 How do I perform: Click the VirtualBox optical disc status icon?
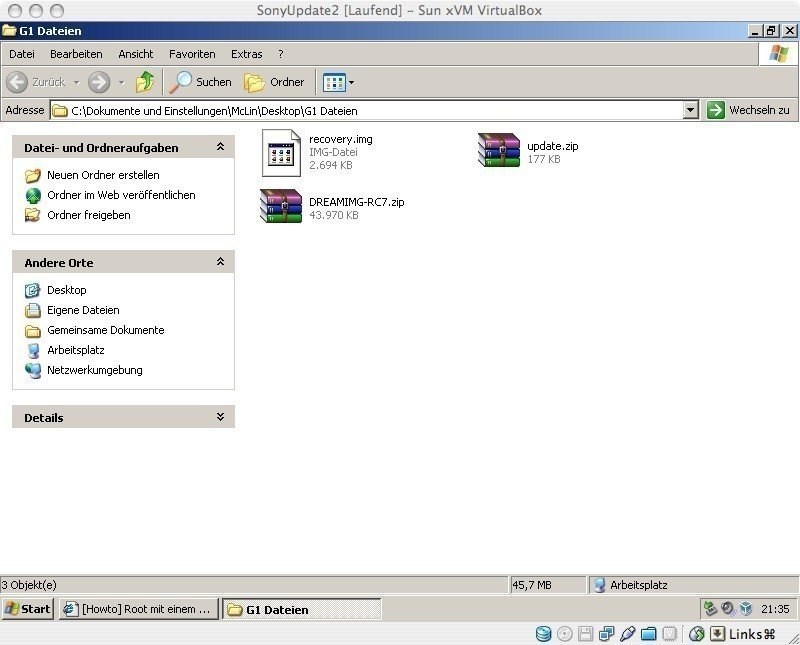pos(564,634)
